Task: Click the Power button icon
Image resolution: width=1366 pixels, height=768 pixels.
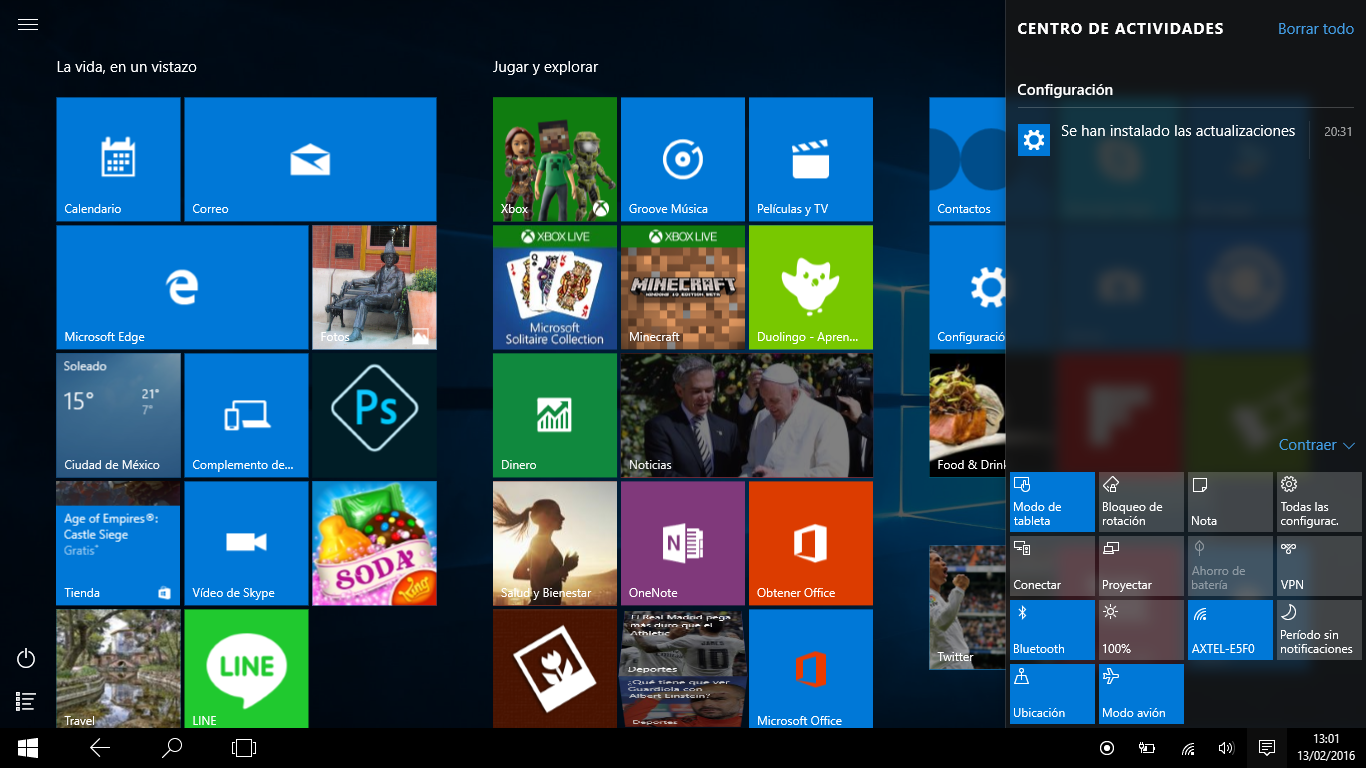Action: (x=27, y=658)
